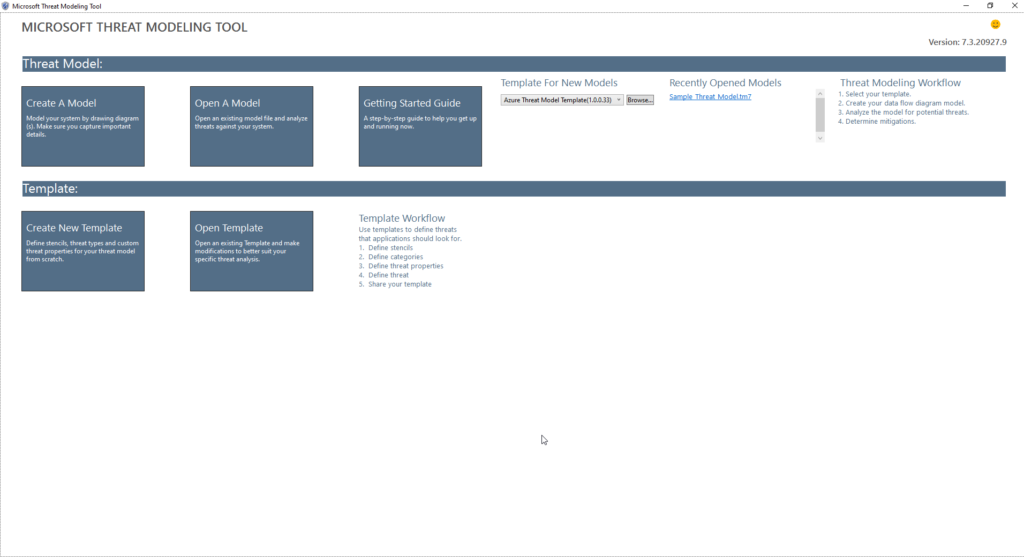Click the "Template For New Models" heading
The width and height of the screenshot is (1024, 557).
559,83
